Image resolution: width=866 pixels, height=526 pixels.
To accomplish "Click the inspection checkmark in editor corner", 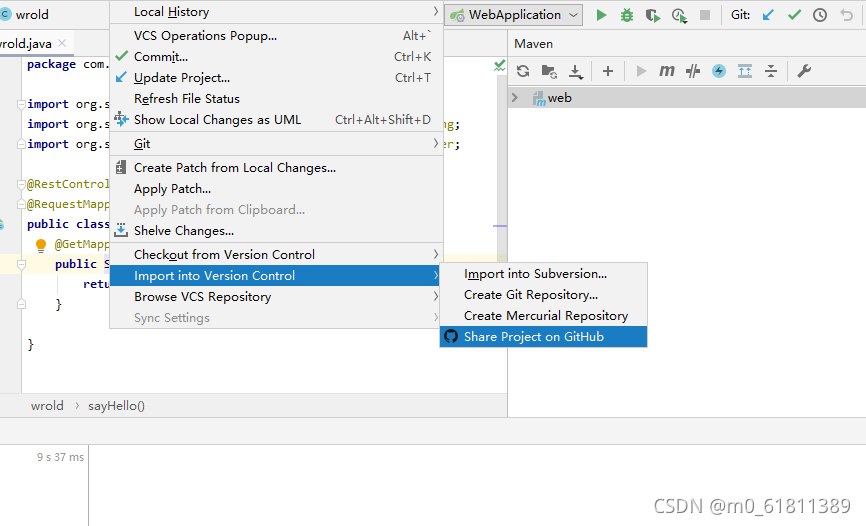I will [499, 65].
